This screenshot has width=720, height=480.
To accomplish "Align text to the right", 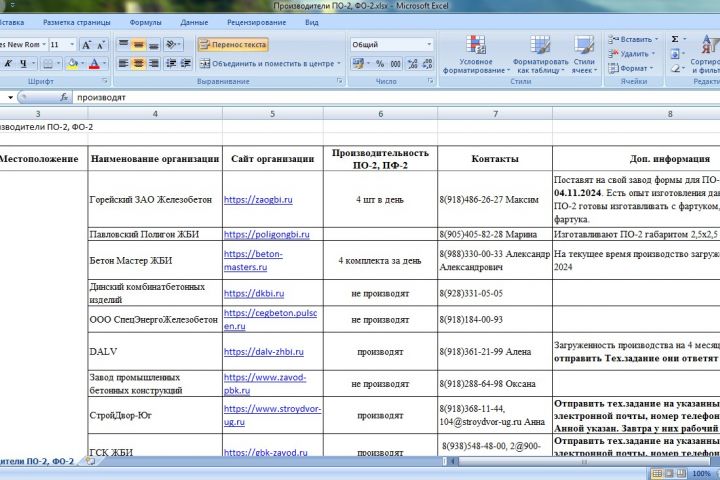I will [153, 63].
